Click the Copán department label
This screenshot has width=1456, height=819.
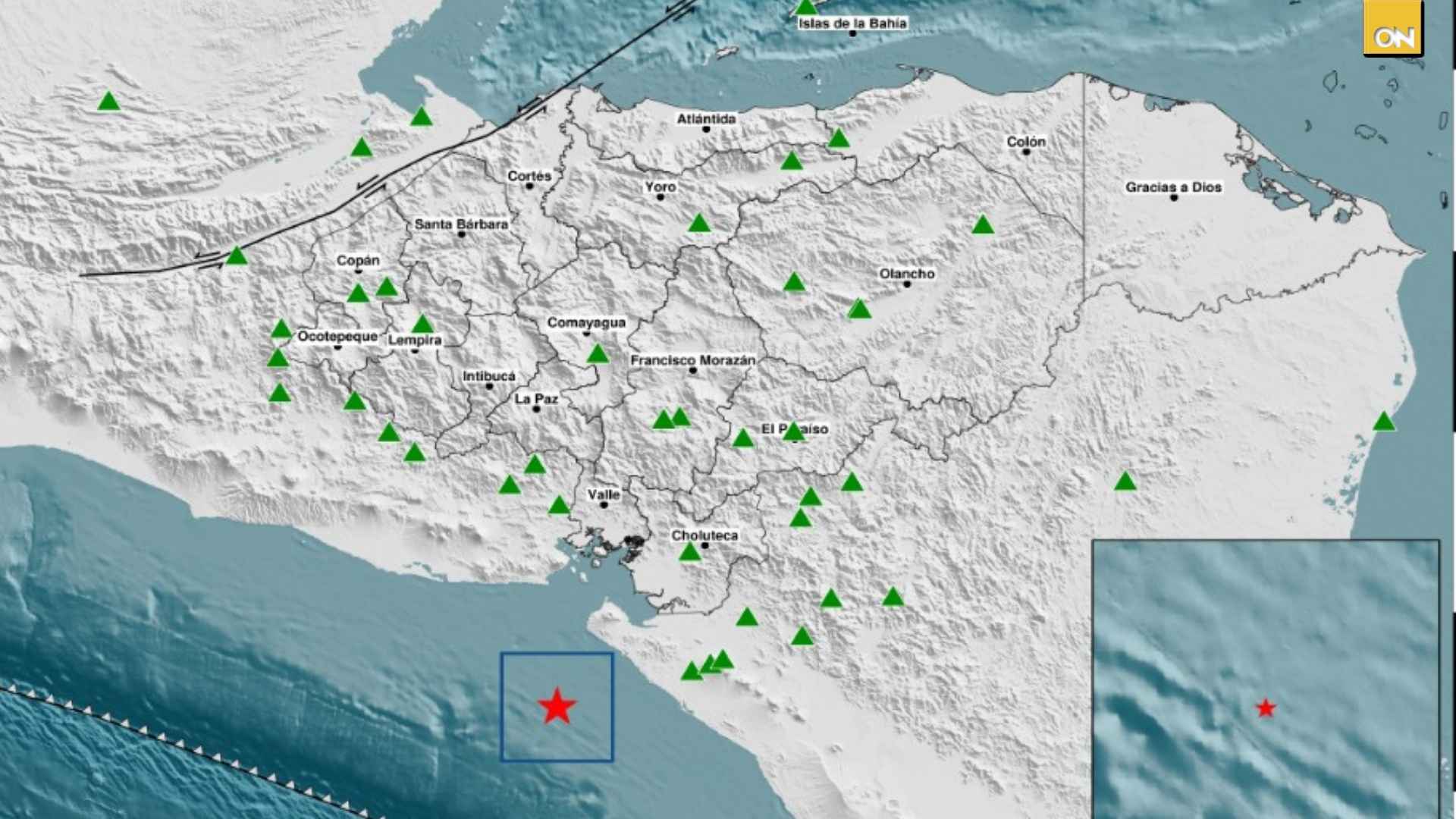(x=358, y=261)
